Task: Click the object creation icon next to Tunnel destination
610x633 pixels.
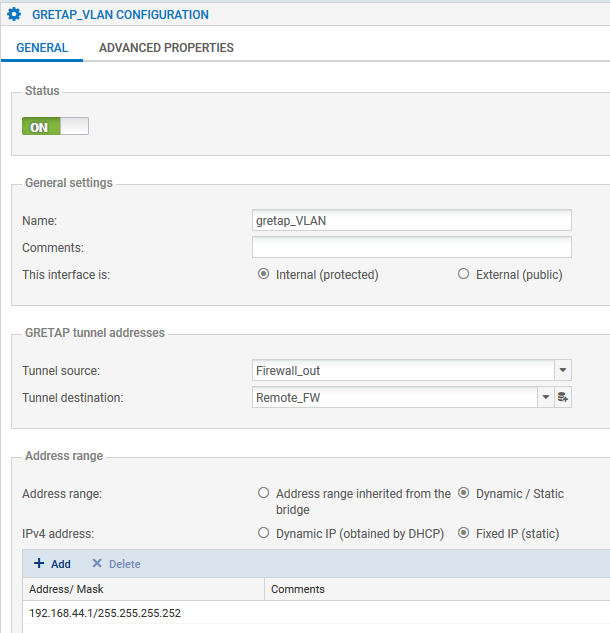Action: click(563, 398)
